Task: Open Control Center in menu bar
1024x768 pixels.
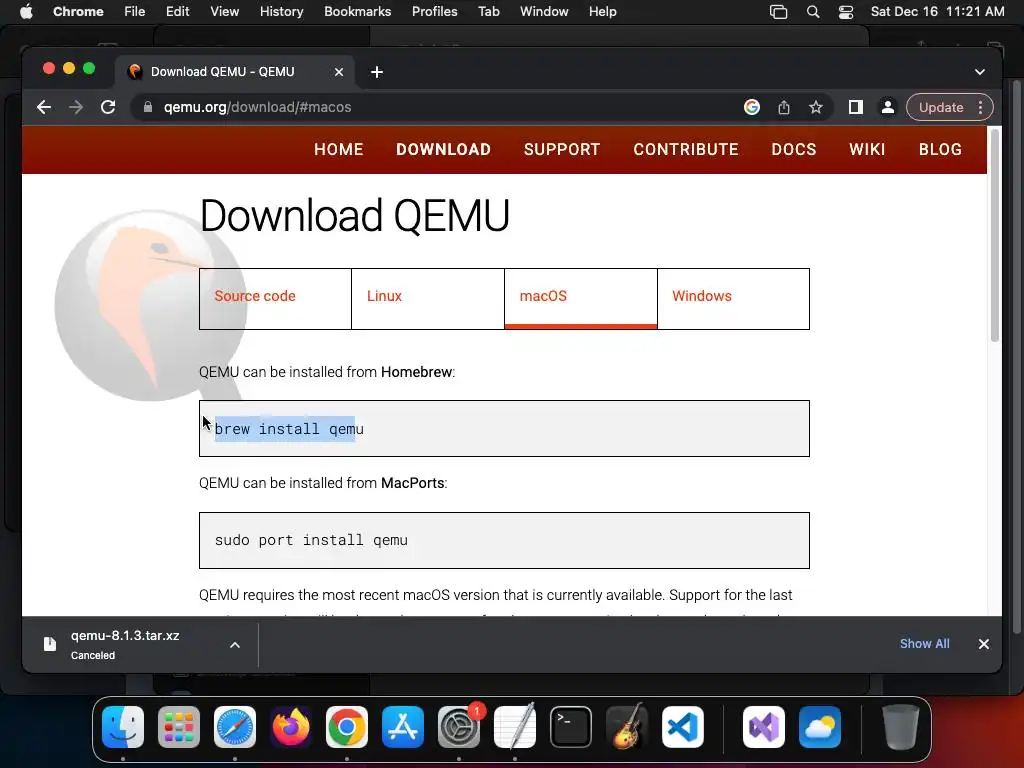Action: click(846, 12)
